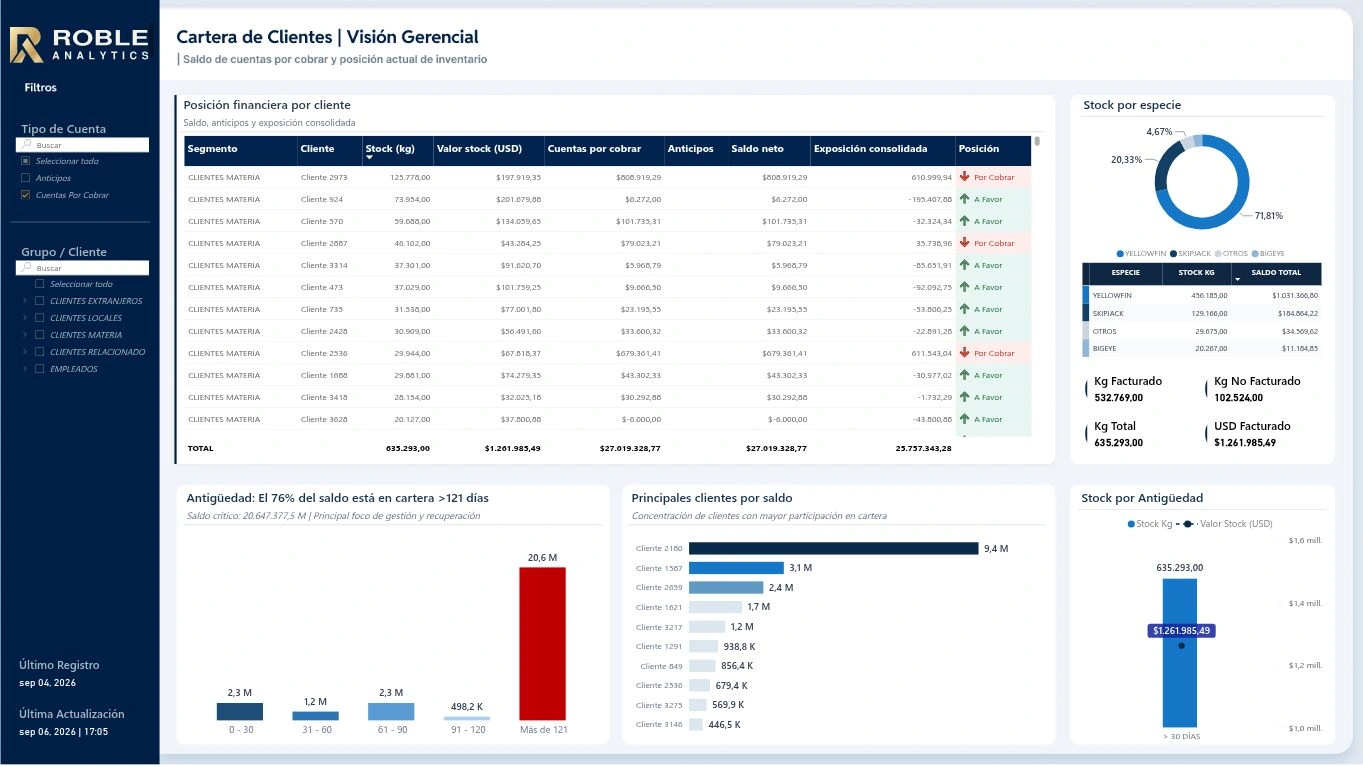Uncheck the Cuentas Por Cobrar checkbox
The height and width of the screenshot is (767, 1363).
pyautogui.click(x=26, y=195)
